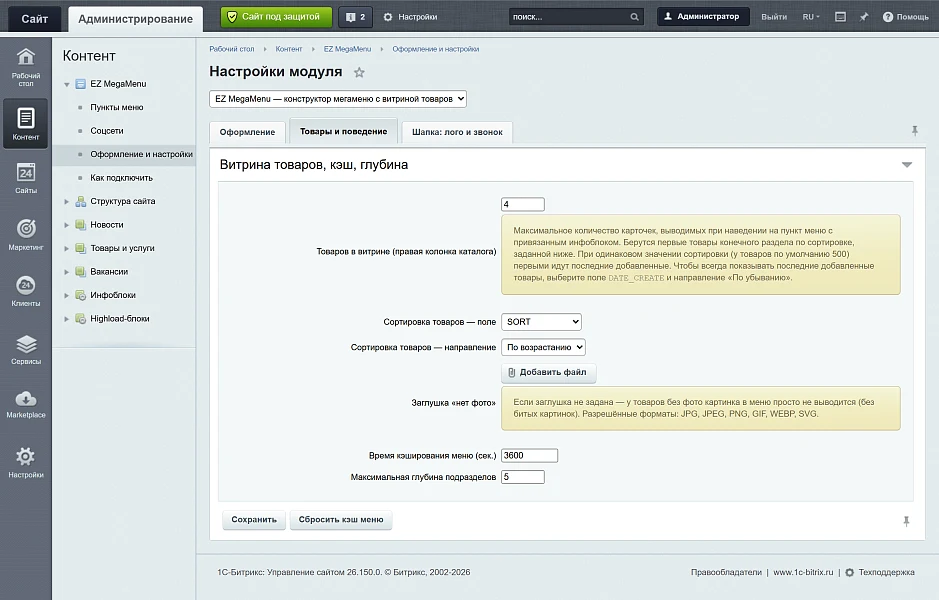This screenshot has height=600, width=939.
Task: Click the Добавить файл button
Action: (549, 372)
